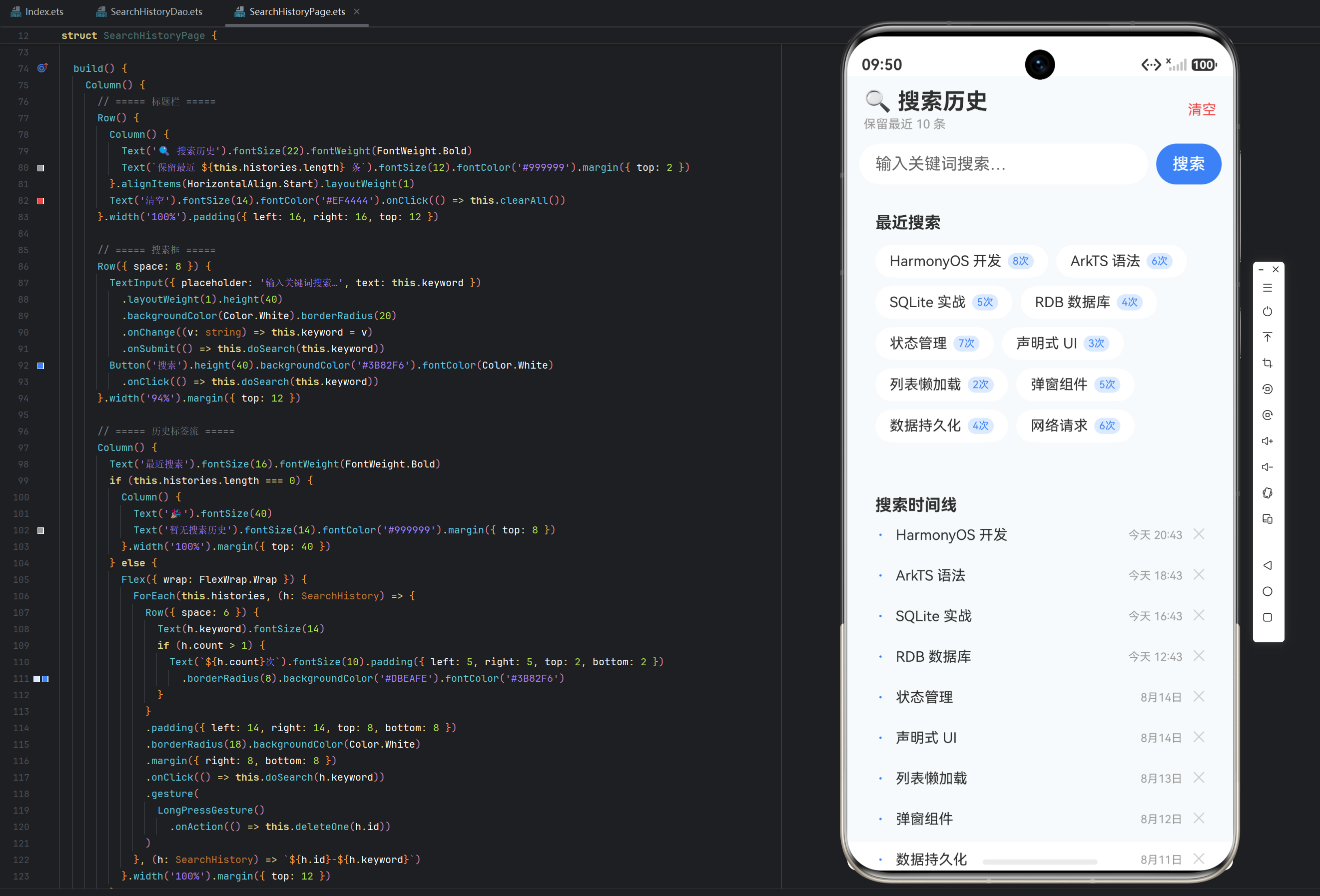1320x896 pixels.
Task: Tap the ArkTS 语法 6次 tag
Action: [x=1121, y=261]
